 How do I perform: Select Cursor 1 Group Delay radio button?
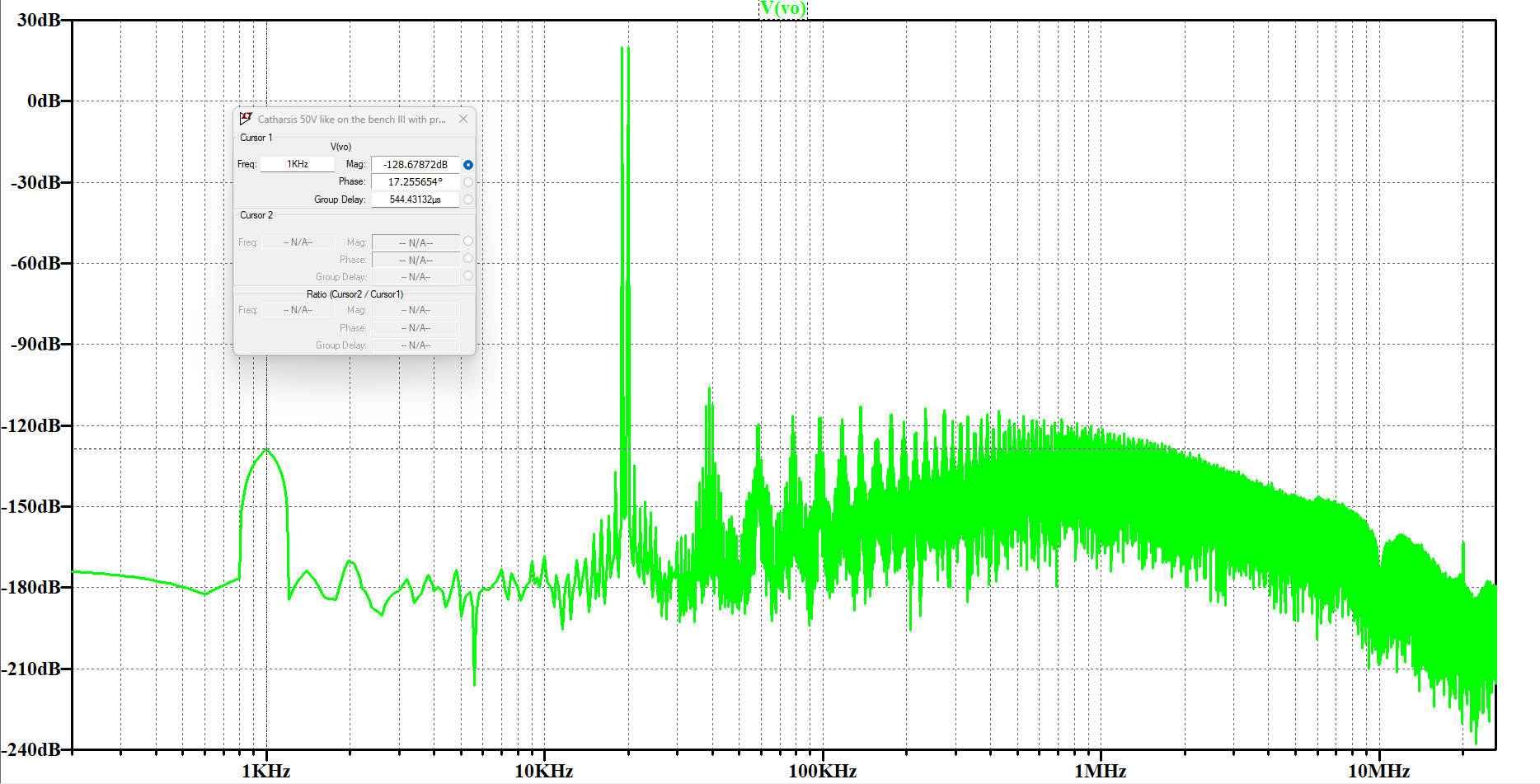pyautogui.click(x=468, y=200)
